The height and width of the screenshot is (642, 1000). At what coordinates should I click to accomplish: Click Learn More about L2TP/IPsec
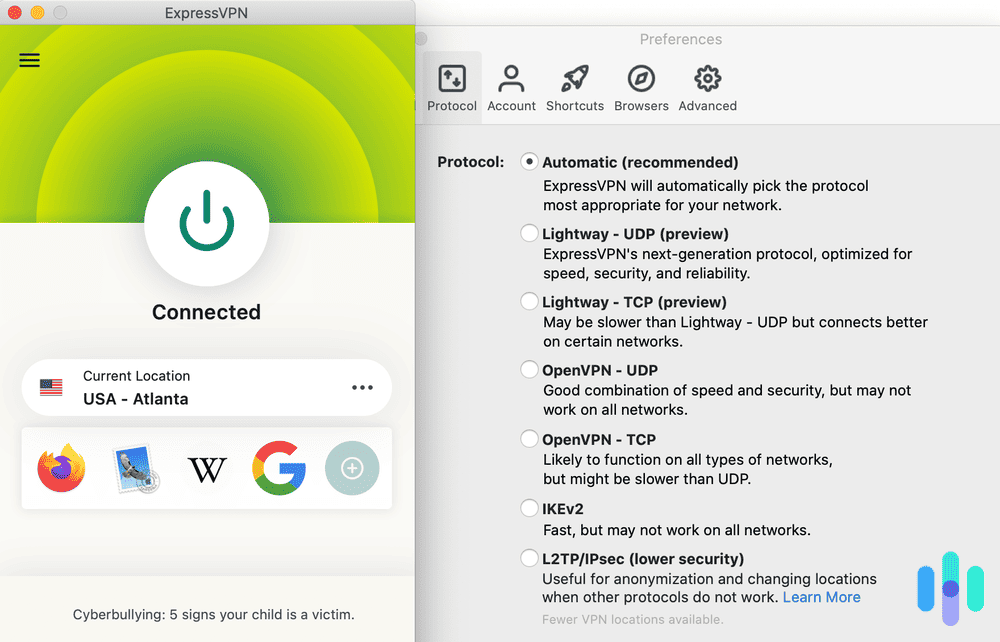click(x=821, y=596)
